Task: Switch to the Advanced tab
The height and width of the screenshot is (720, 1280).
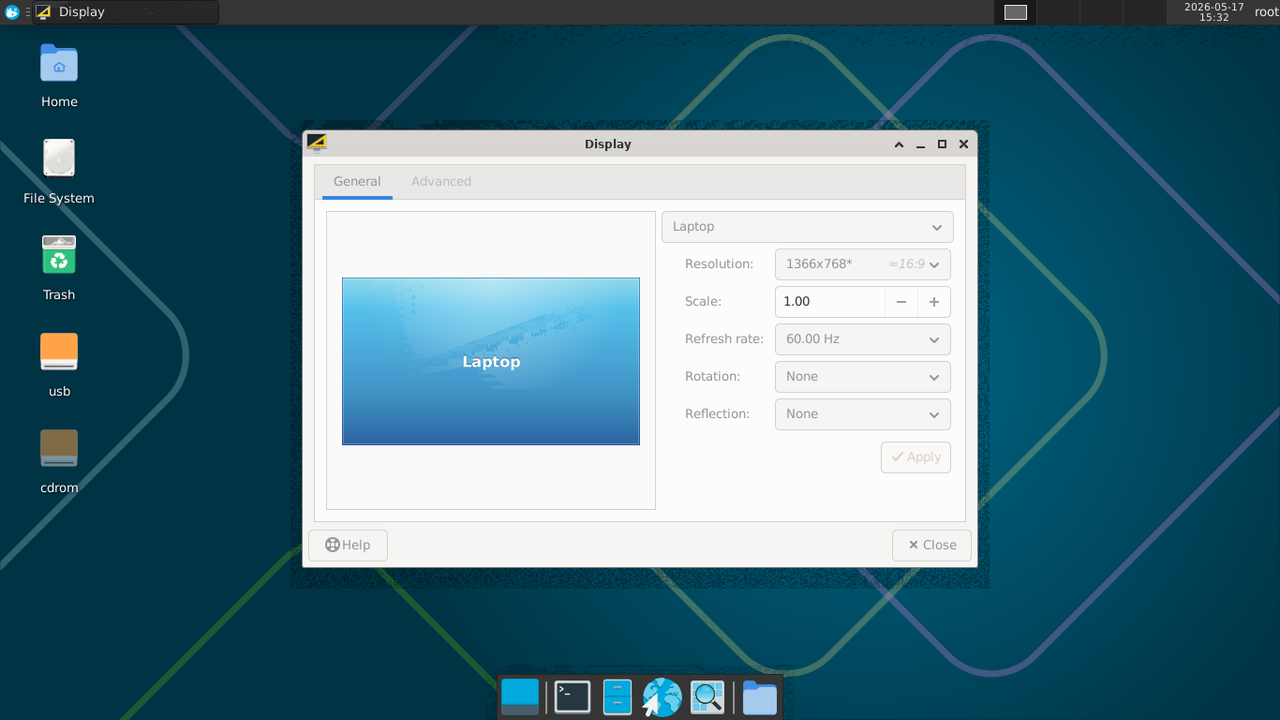Action: 441,182
